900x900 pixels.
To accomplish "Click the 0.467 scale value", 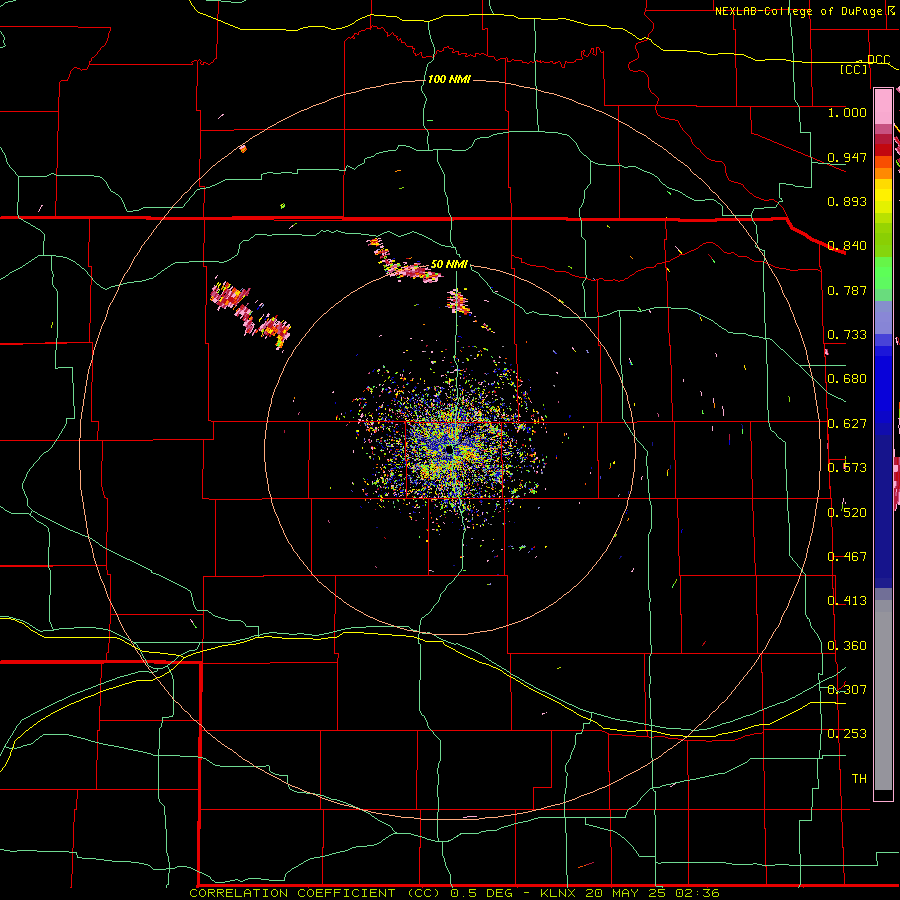I will [847, 557].
